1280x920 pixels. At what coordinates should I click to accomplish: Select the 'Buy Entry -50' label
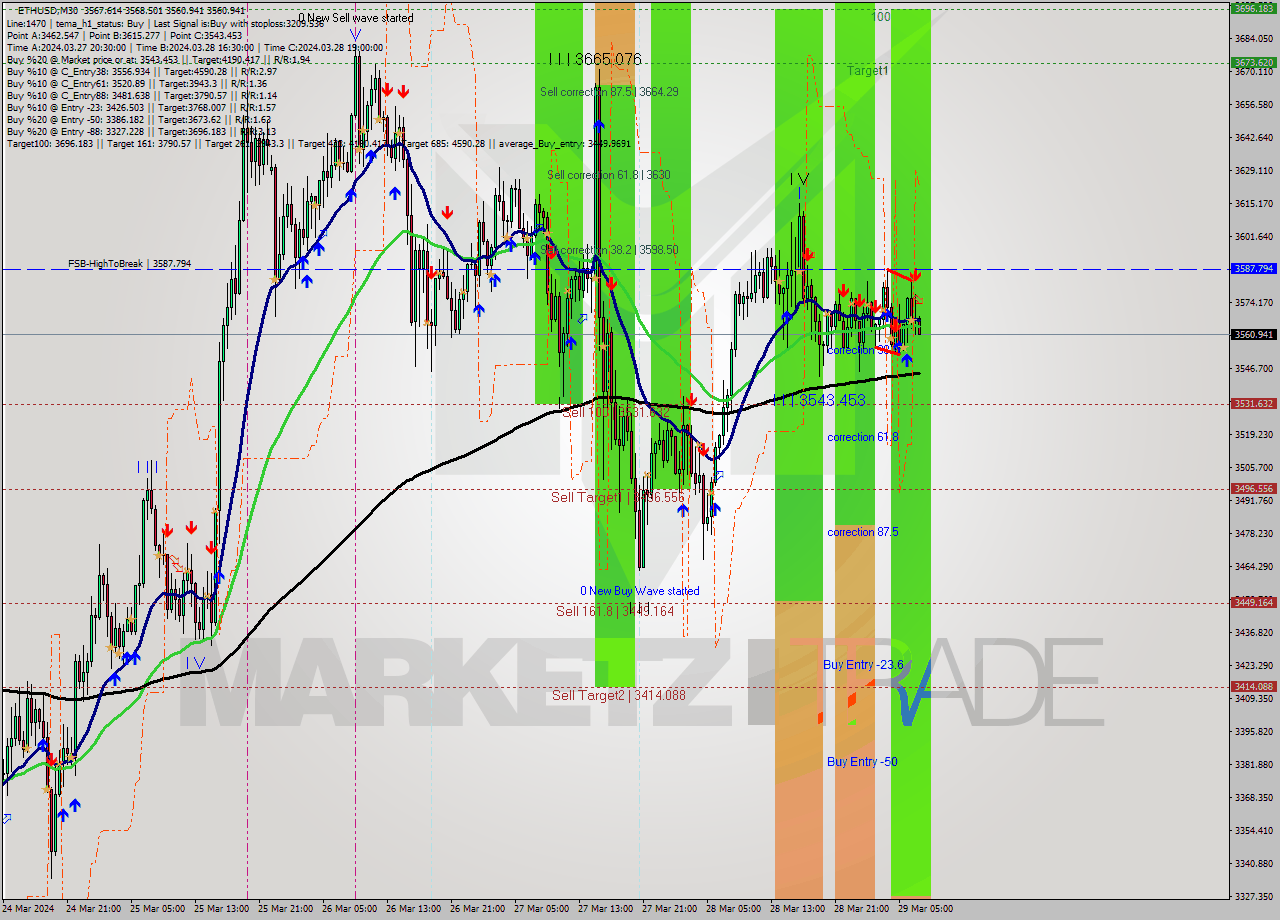pyautogui.click(x=862, y=762)
